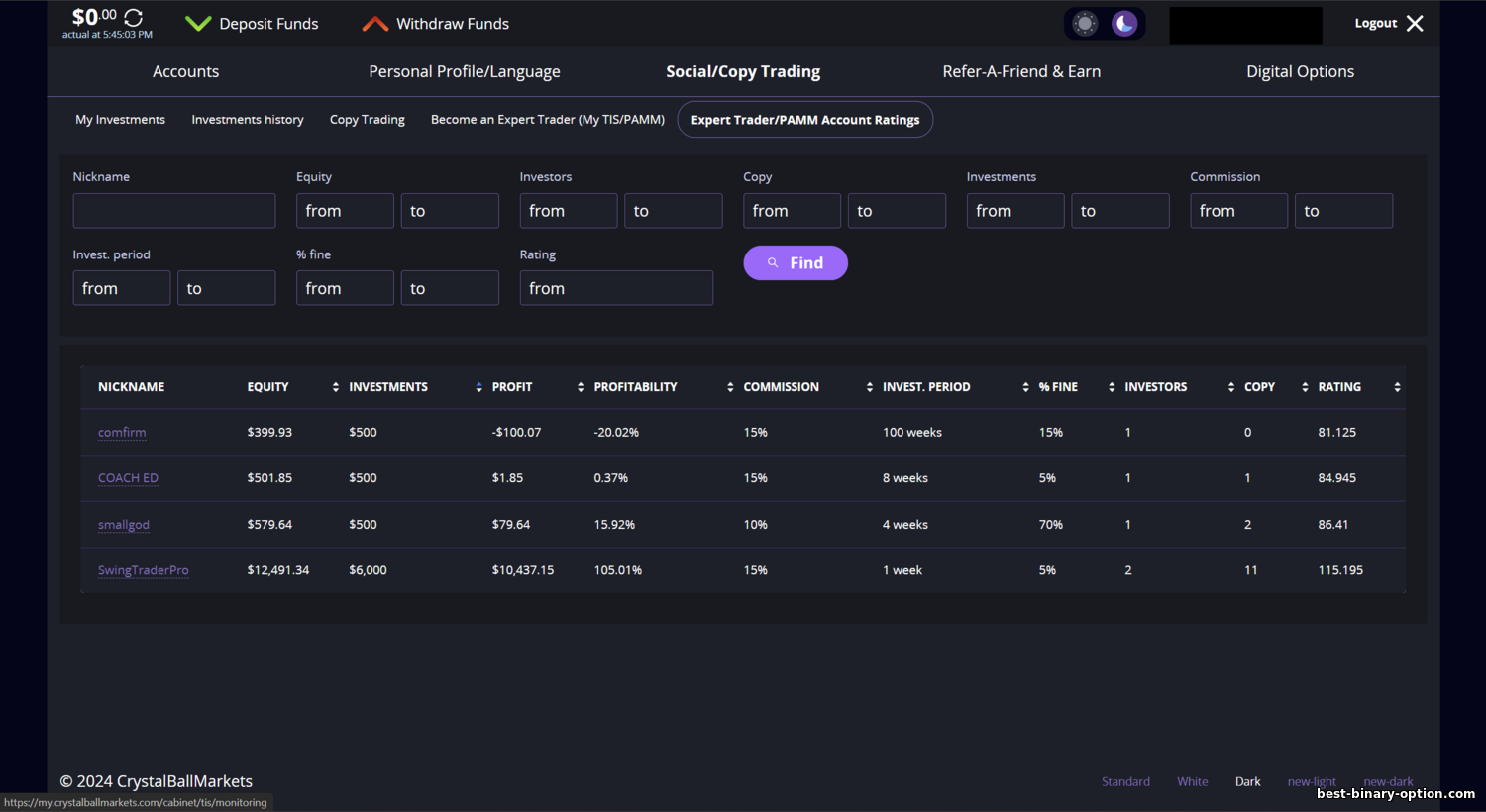Screen dimensions: 1486x812
Task: Sort table by Equity column arrows
Action: [336, 387]
